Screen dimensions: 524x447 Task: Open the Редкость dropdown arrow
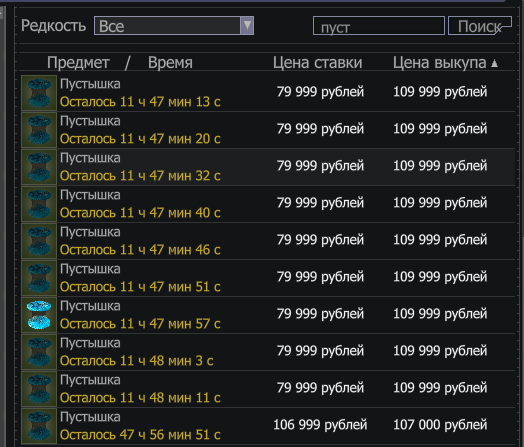click(247, 25)
